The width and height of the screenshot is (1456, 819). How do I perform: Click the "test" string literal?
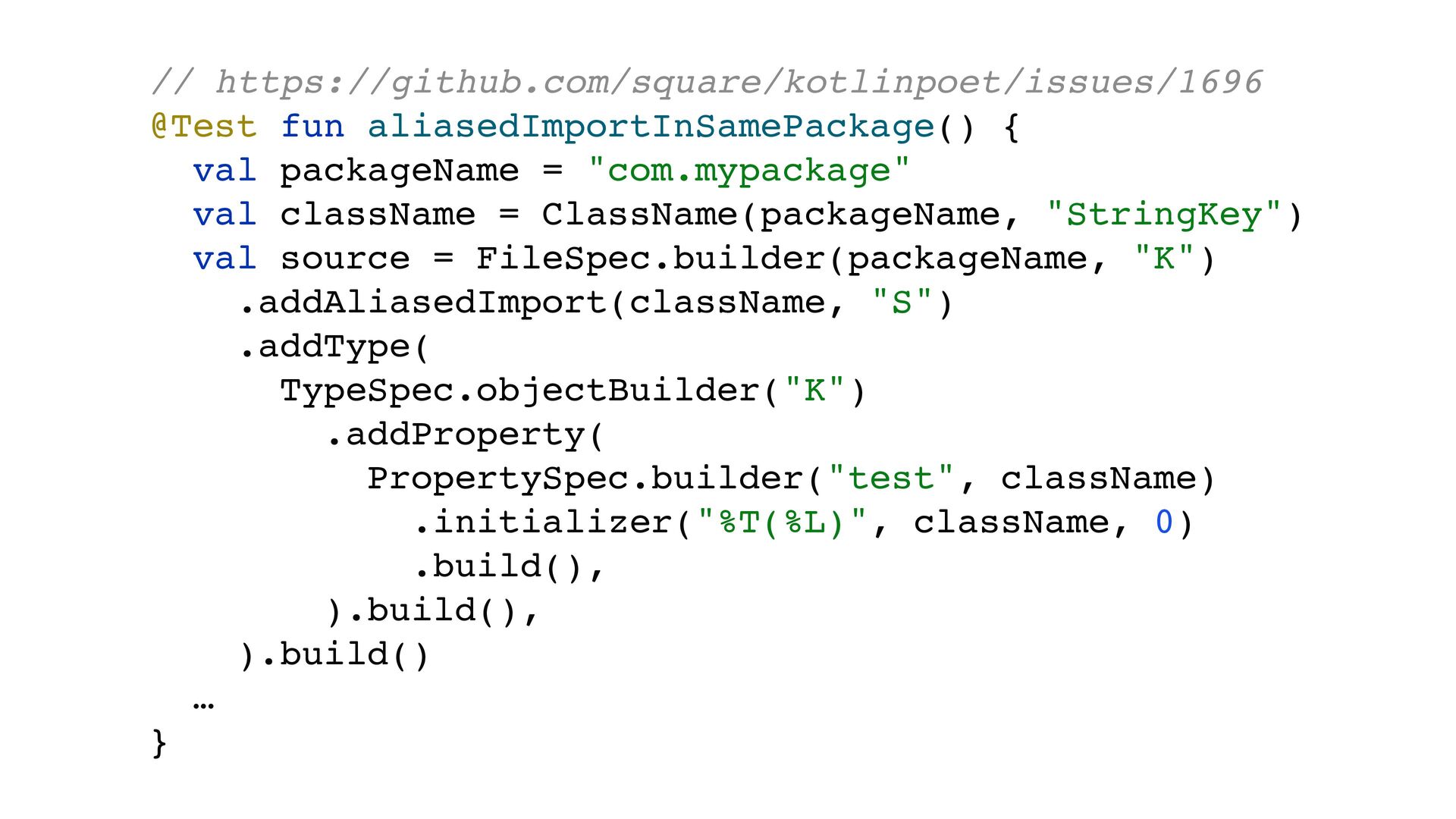click(891, 479)
